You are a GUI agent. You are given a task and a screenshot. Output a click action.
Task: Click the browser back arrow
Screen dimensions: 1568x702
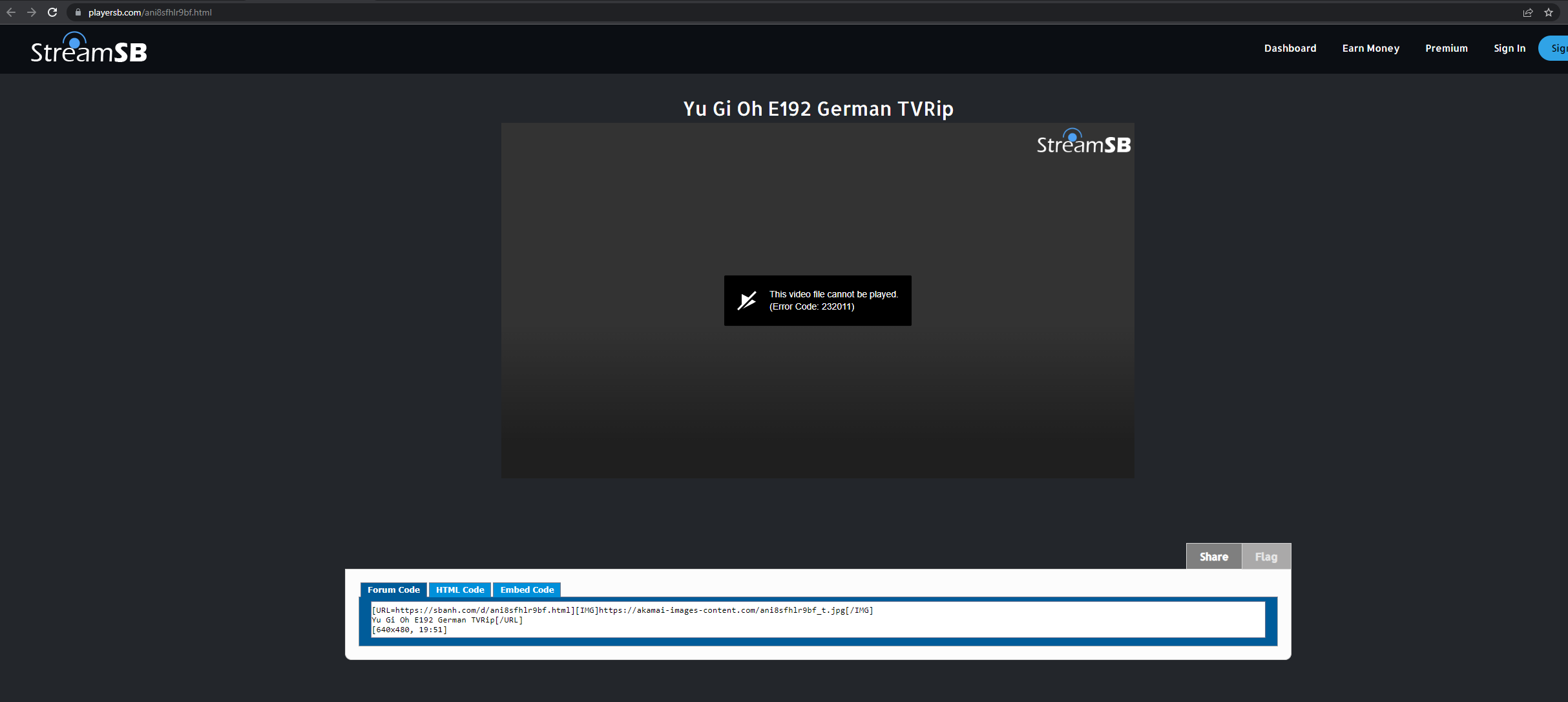pos(11,12)
